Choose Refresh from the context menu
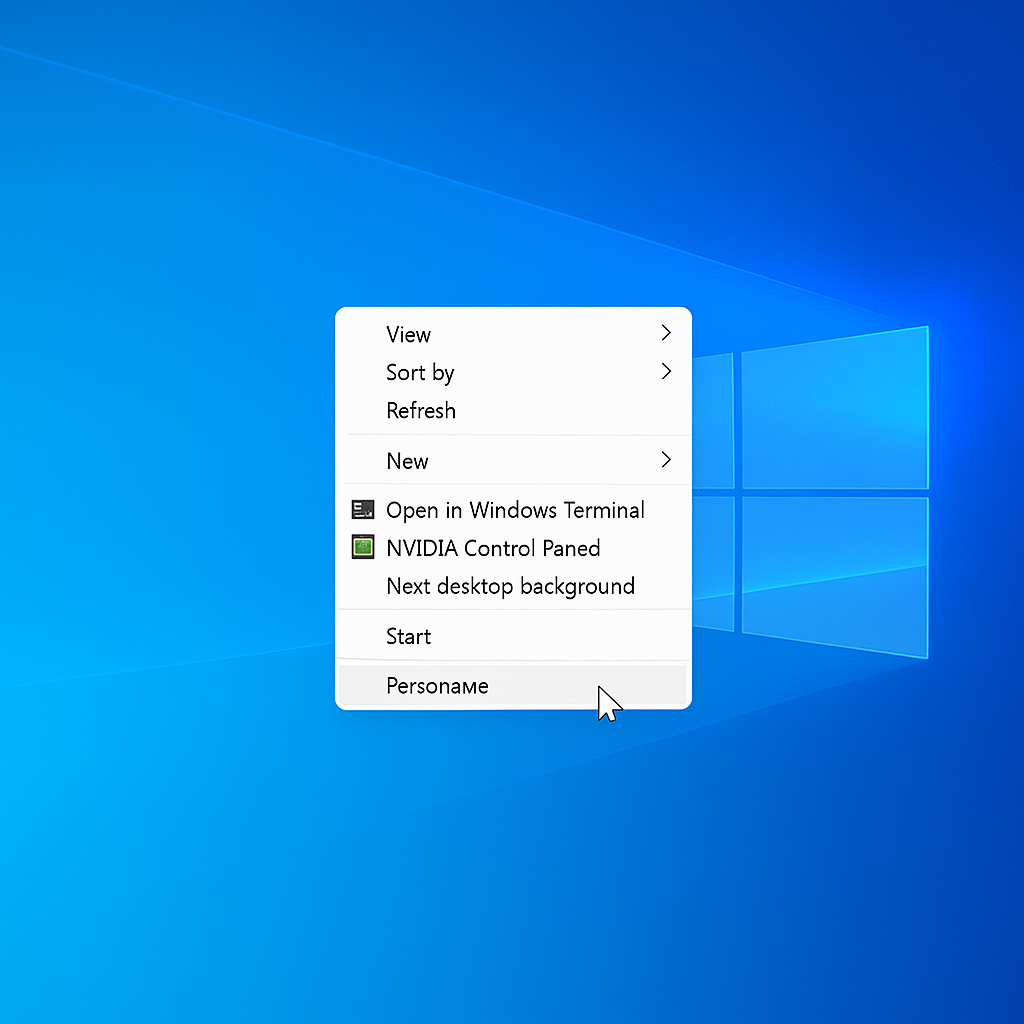 pyautogui.click(x=513, y=411)
